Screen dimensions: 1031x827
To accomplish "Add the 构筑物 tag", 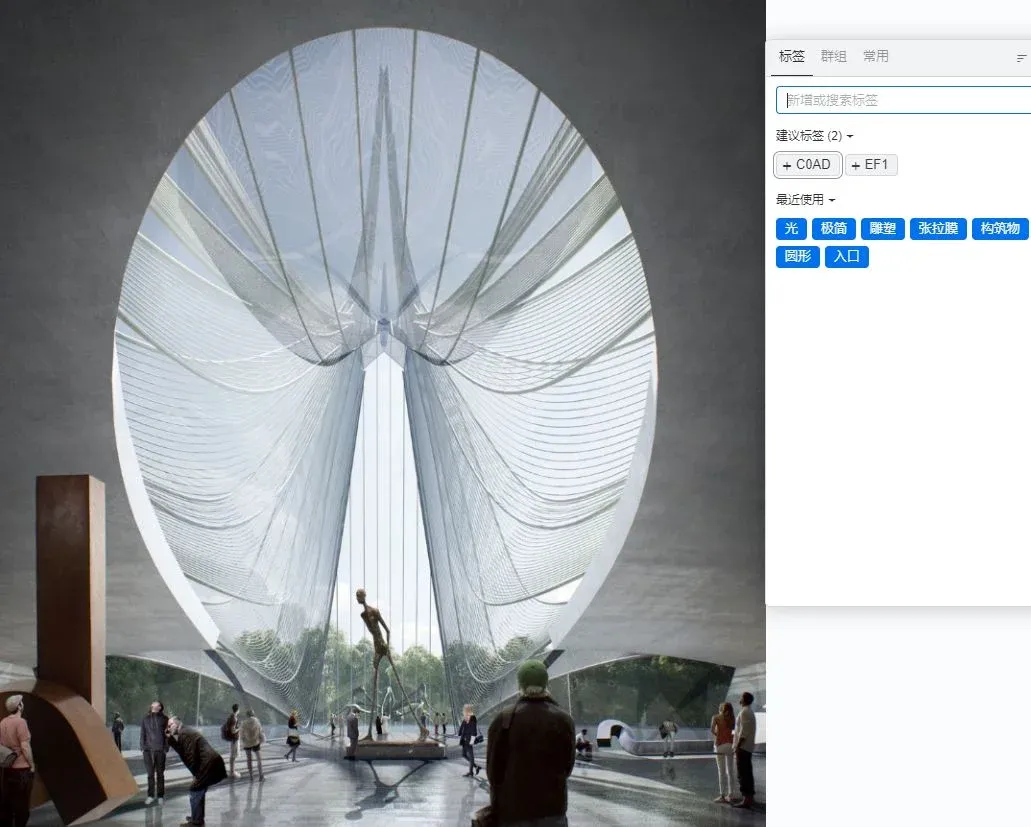I will (x=999, y=229).
